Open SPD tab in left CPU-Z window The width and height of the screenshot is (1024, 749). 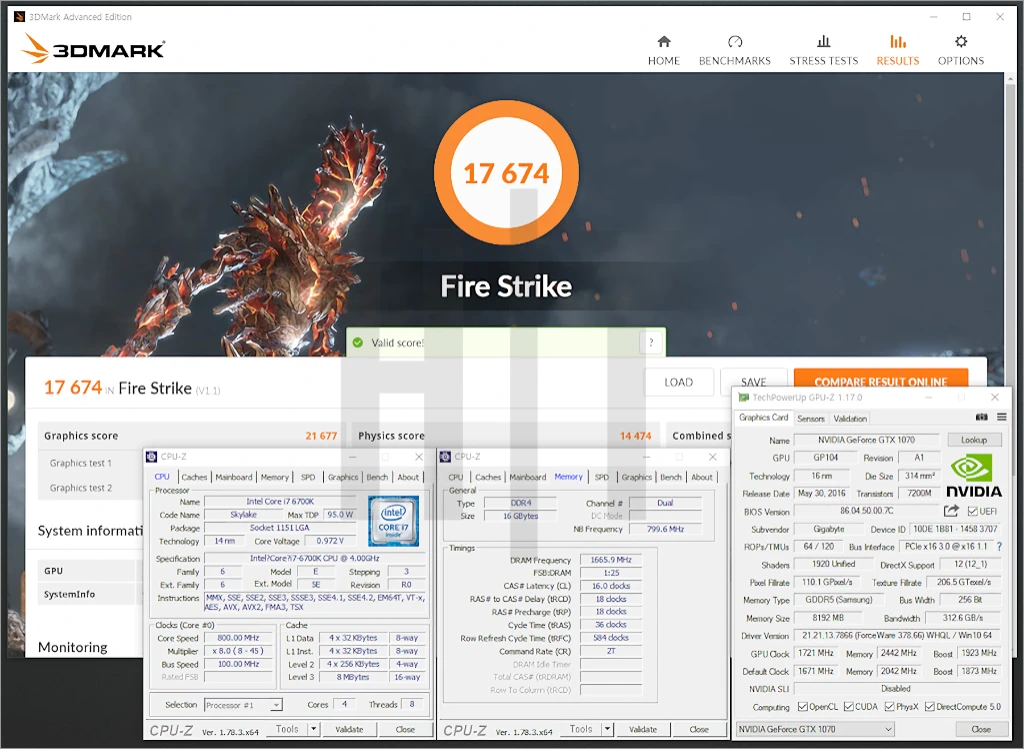pos(308,477)
